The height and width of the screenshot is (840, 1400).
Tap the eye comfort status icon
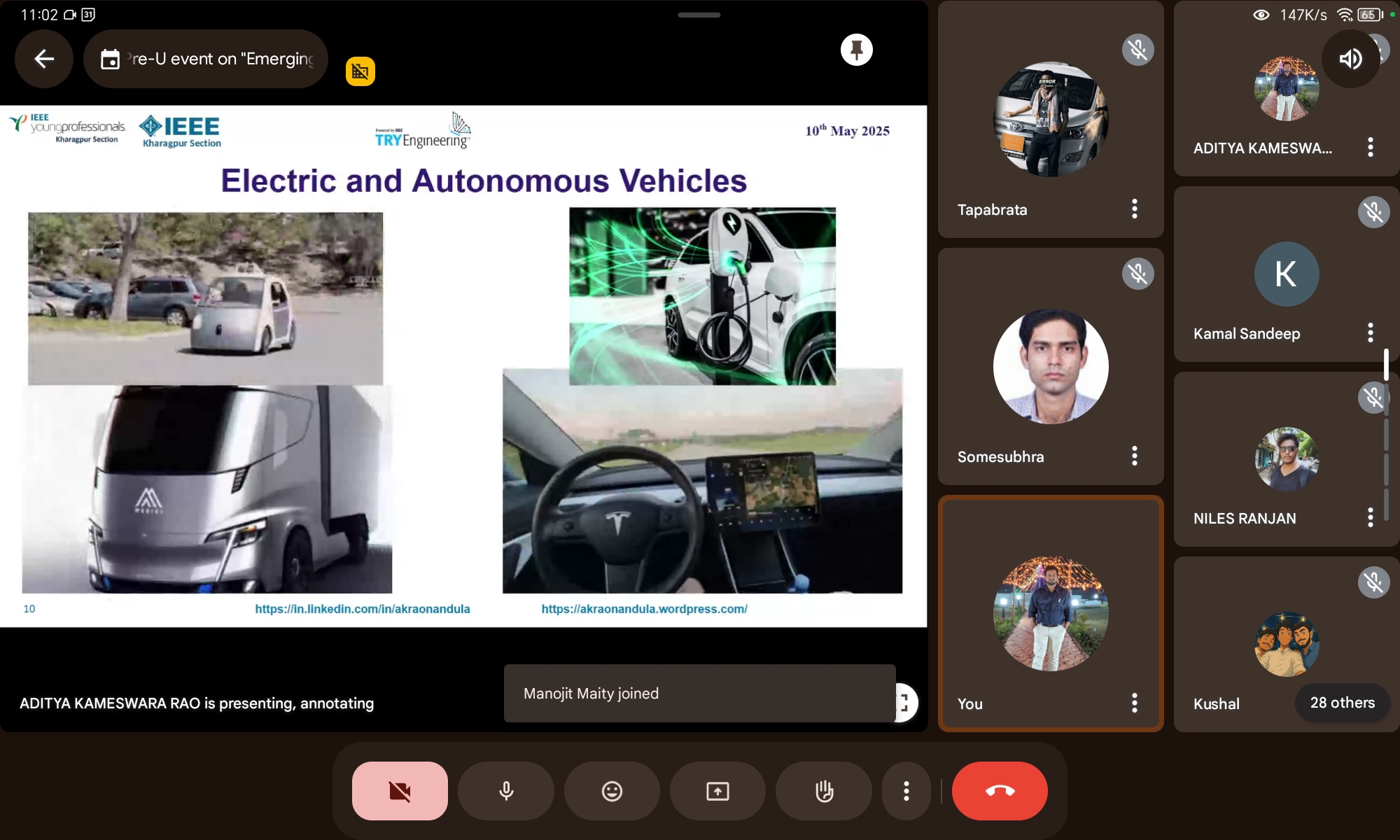click(x=1261, y=15)
